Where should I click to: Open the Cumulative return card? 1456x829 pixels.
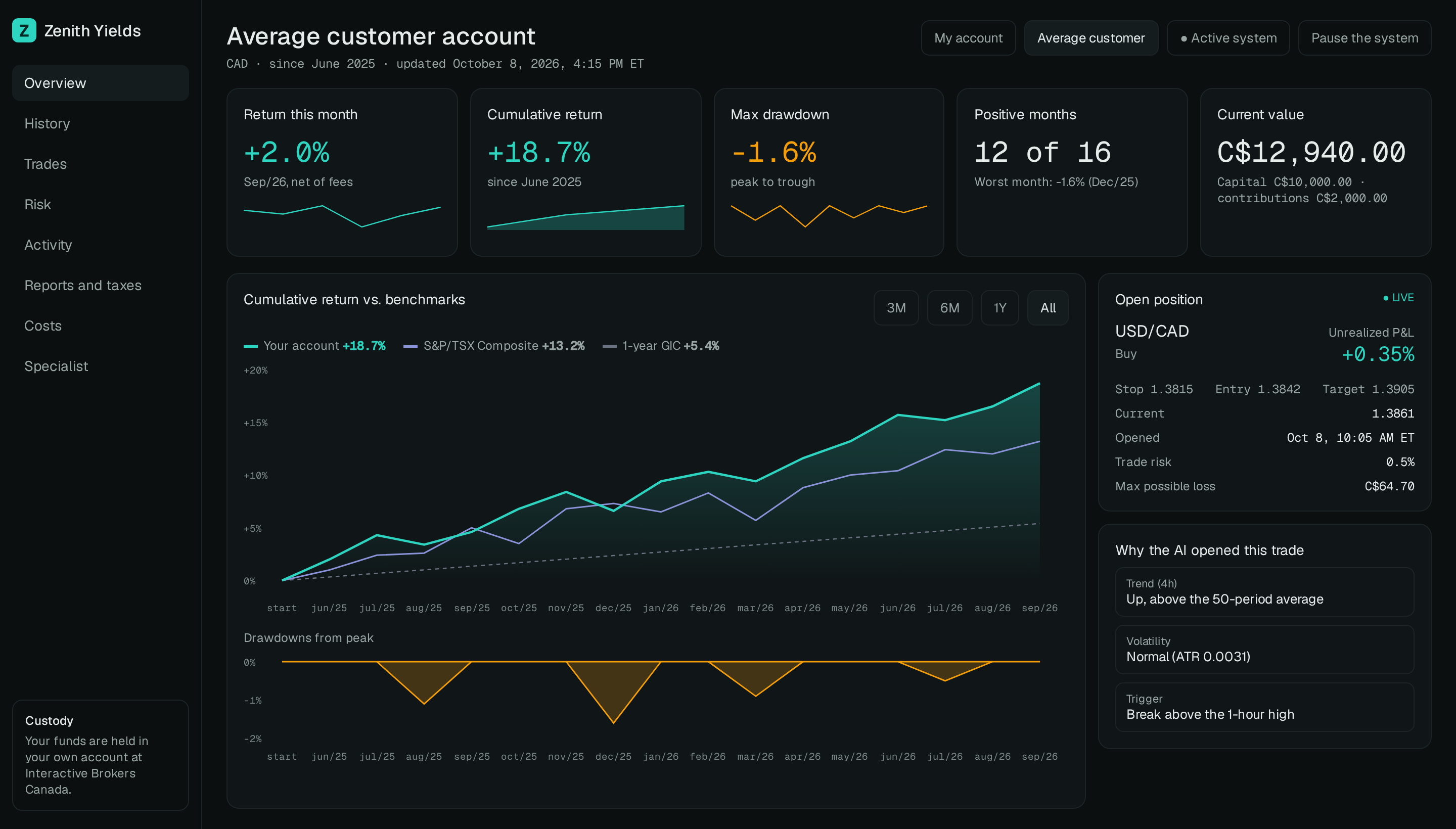(585, 172)
